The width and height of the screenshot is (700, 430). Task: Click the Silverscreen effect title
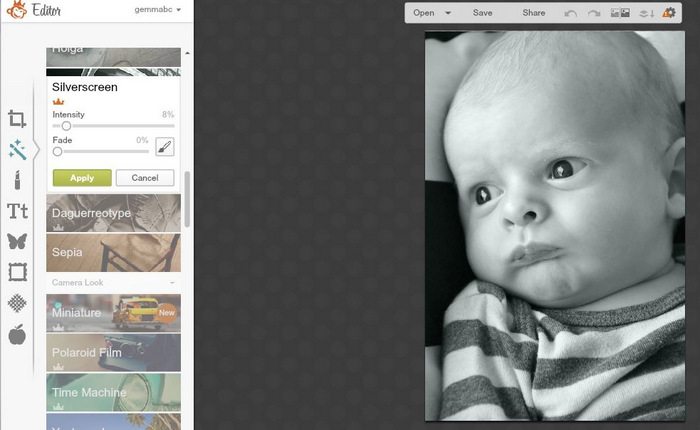point(85,87)
